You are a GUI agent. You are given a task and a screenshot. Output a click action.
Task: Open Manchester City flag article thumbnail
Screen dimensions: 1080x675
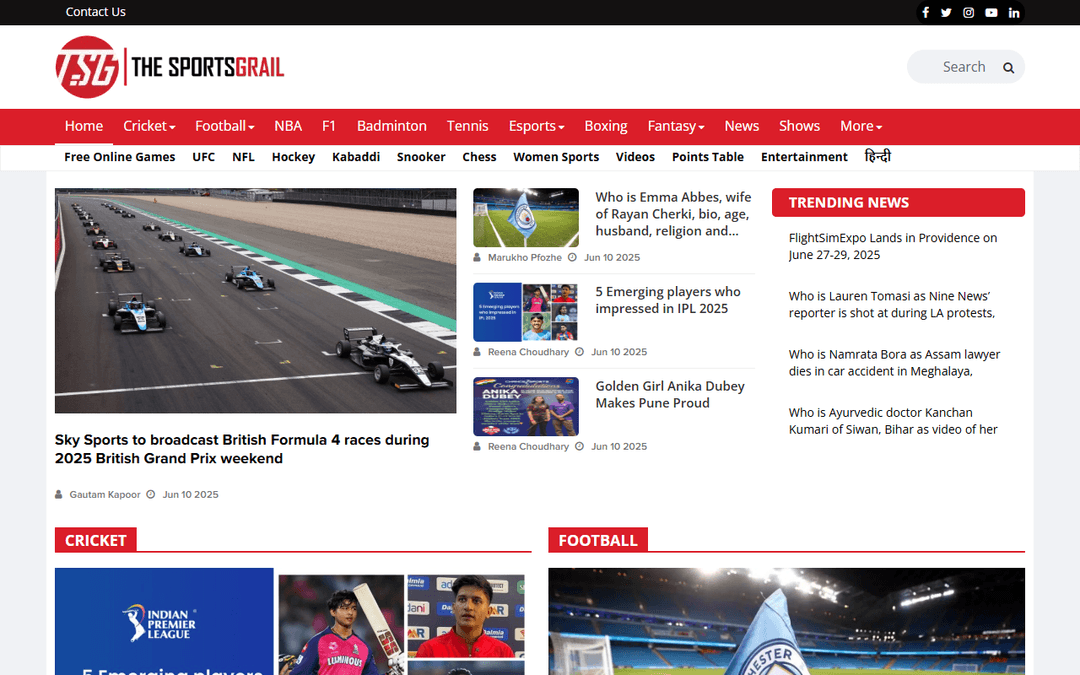click(x=526, y=218)
